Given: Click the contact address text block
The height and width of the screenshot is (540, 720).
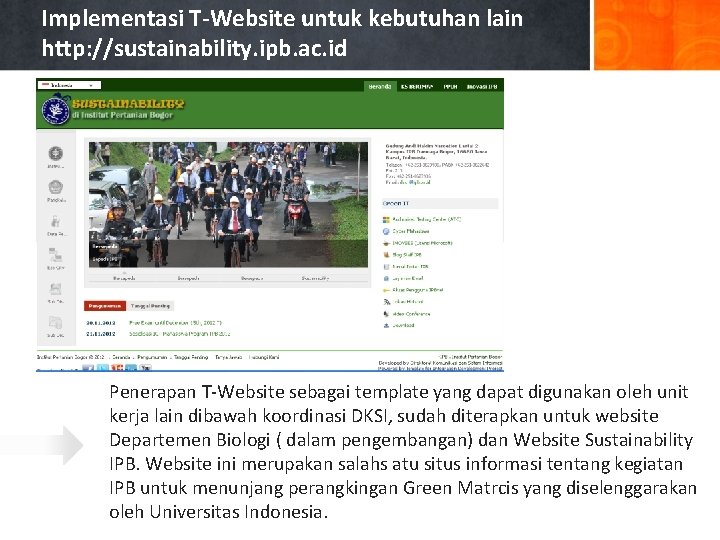Looking at the screenshot, I should pyautogui.click(x=438, y=164).
